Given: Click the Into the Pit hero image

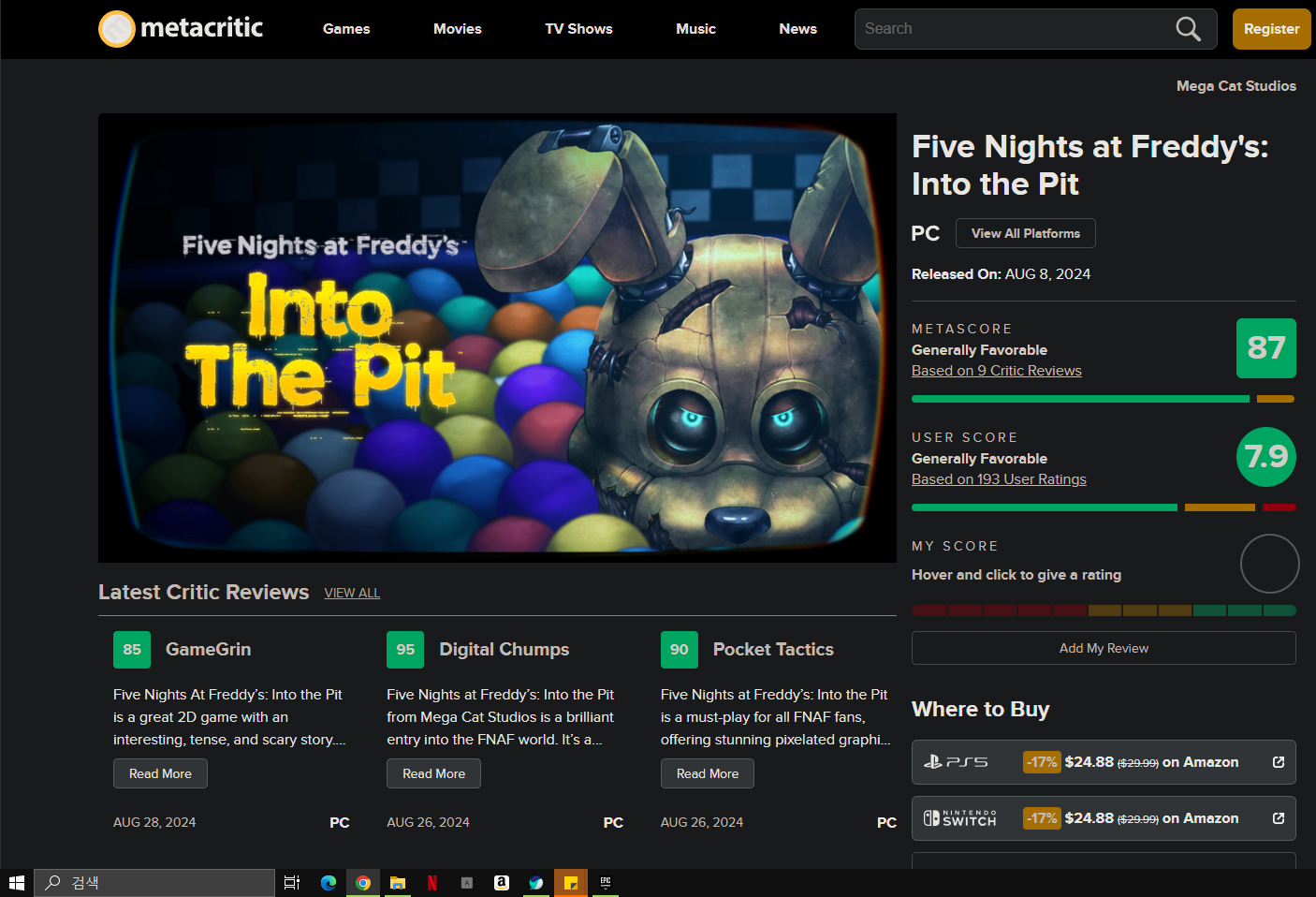Looking at the screenshot, I should coord(497,338).
